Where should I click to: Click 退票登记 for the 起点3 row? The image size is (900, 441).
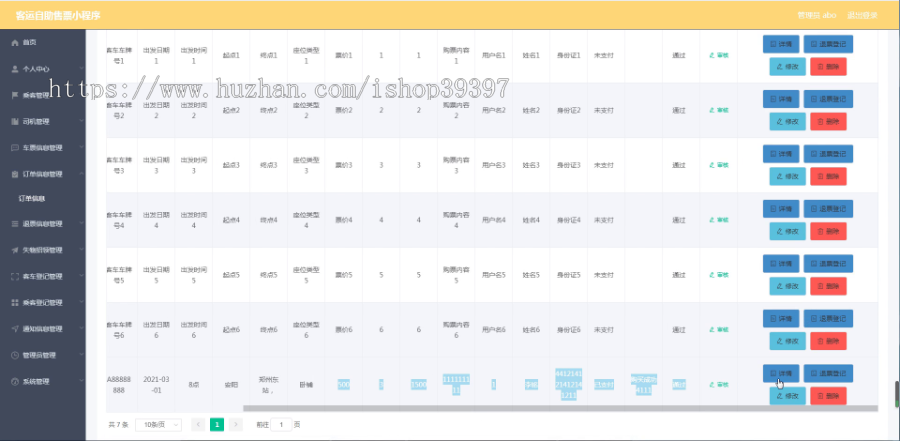828,154
